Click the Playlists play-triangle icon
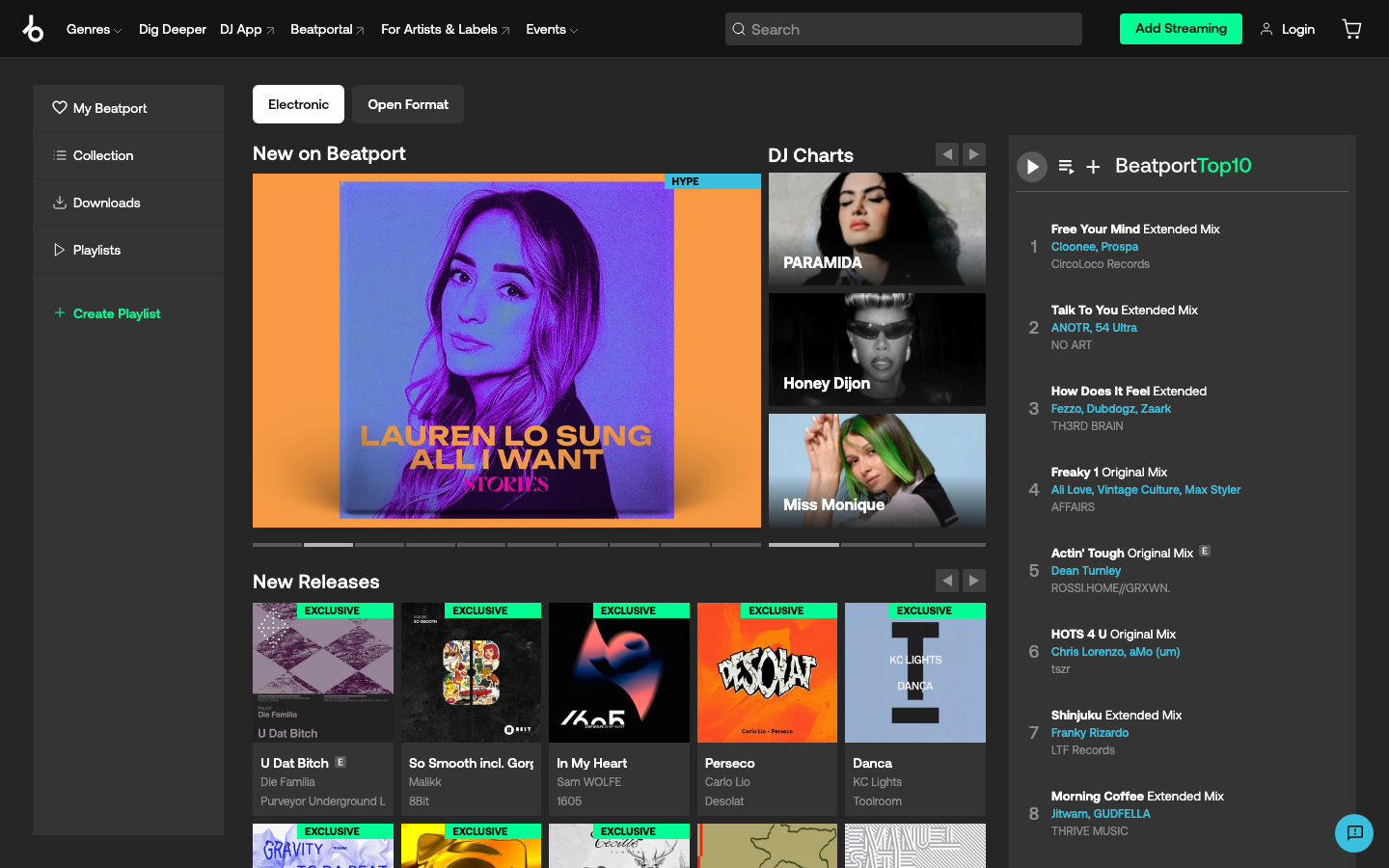1389x868 pixels. click(x=60, y=250)
